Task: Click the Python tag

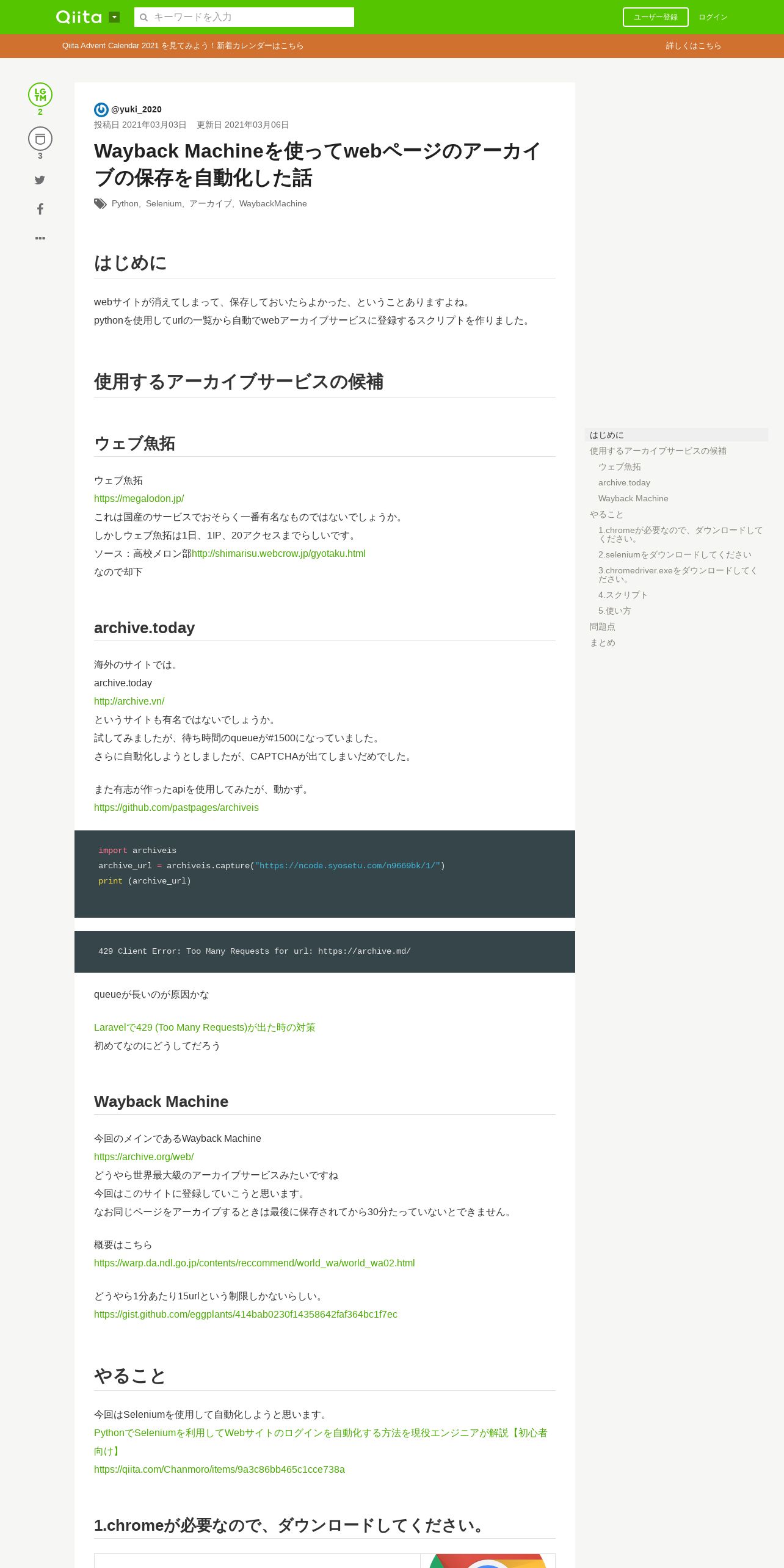Action: tap(125, 203)
